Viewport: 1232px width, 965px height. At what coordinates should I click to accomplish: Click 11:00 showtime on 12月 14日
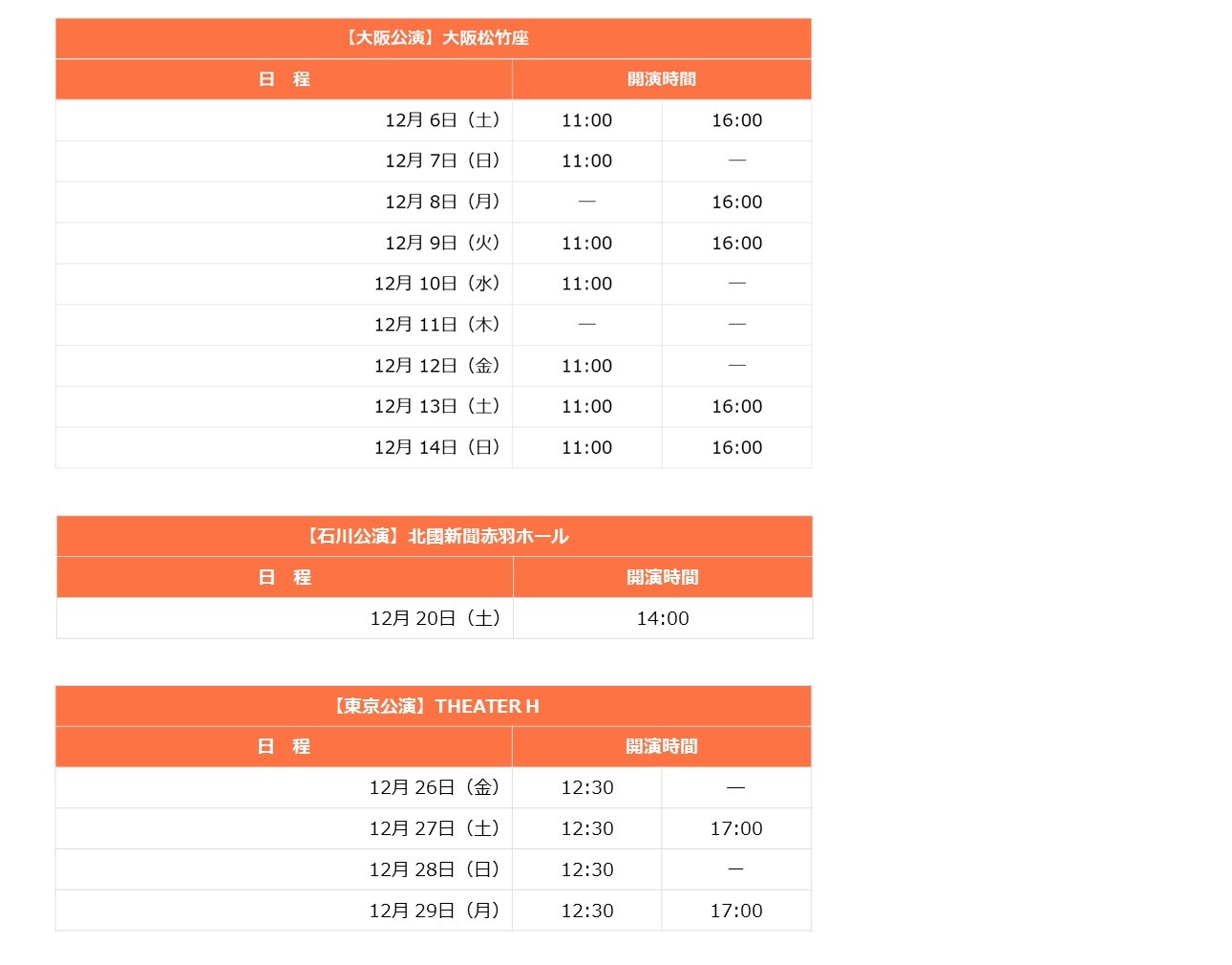click(587, 448)
